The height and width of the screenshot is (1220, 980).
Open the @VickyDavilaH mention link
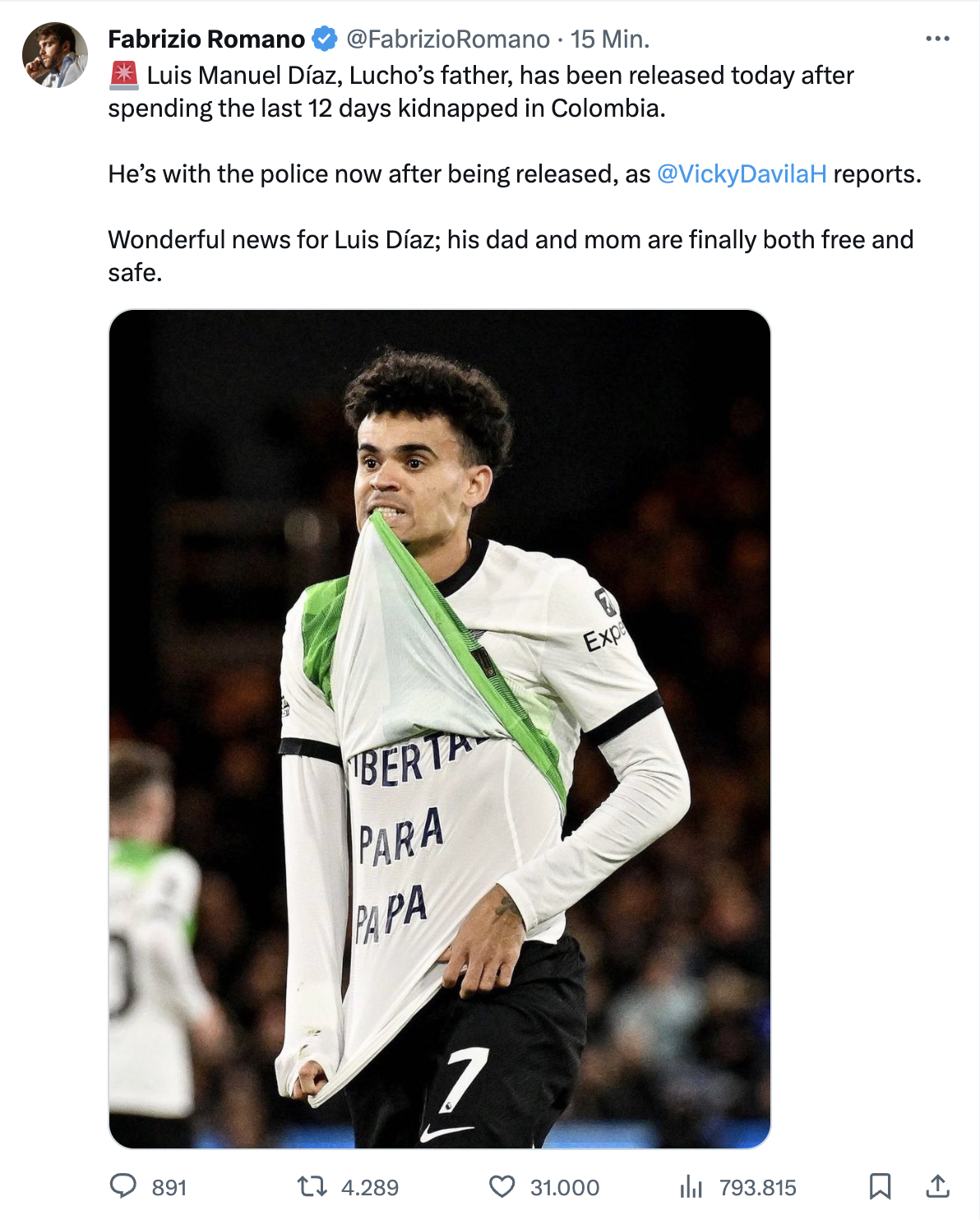tap(742, 174)
